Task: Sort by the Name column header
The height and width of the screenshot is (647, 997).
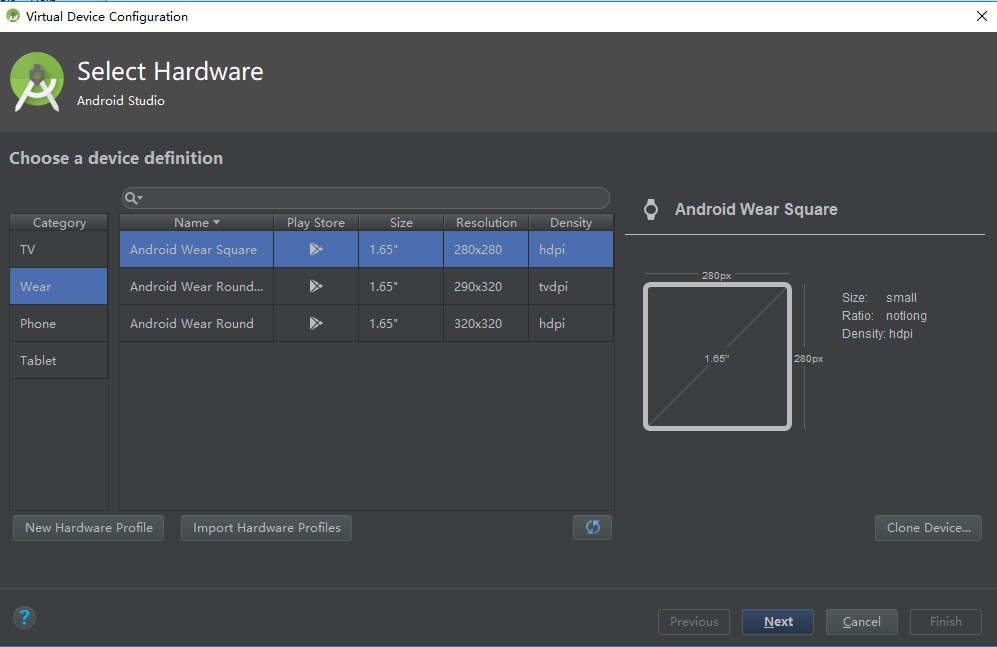Action: pos(196,222)
